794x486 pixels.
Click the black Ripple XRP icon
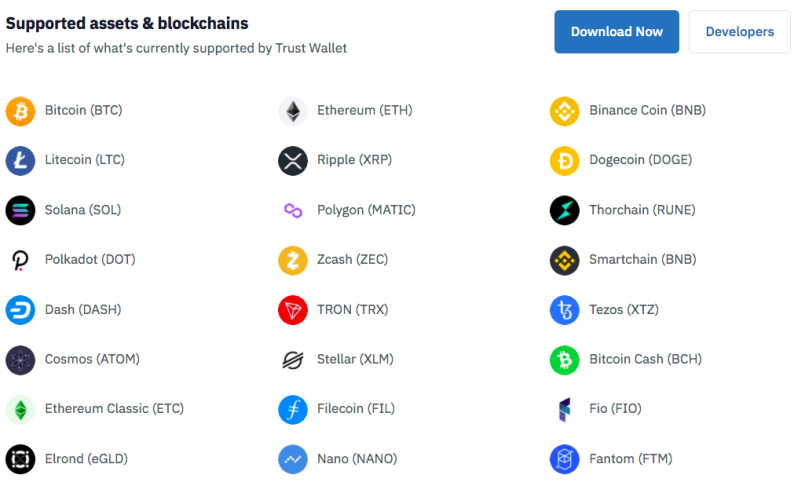coord(293,161)
